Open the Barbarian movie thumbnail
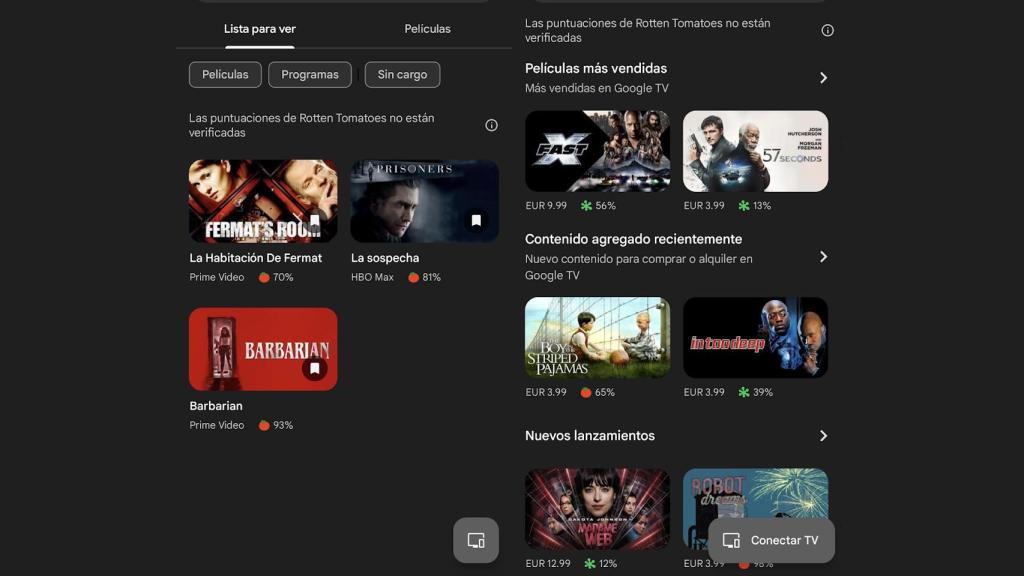The width and height of the screenshot is (1024, 576). click(263, 349)
